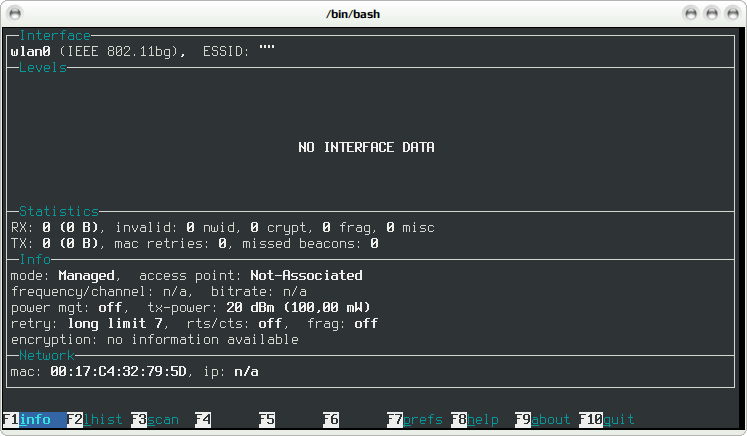
Task: Click the NO INTERFACE DATA message
Action: (x=366, y=147)
